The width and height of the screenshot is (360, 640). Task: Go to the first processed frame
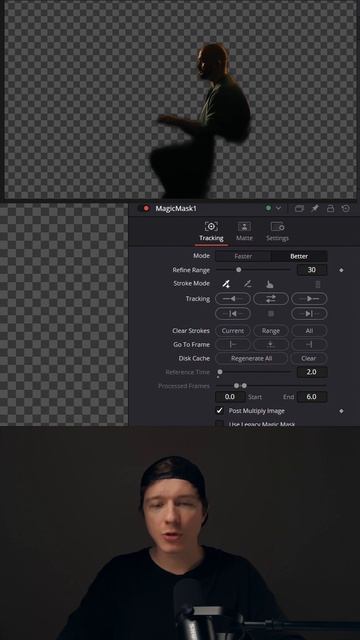[x=233, y=344]
